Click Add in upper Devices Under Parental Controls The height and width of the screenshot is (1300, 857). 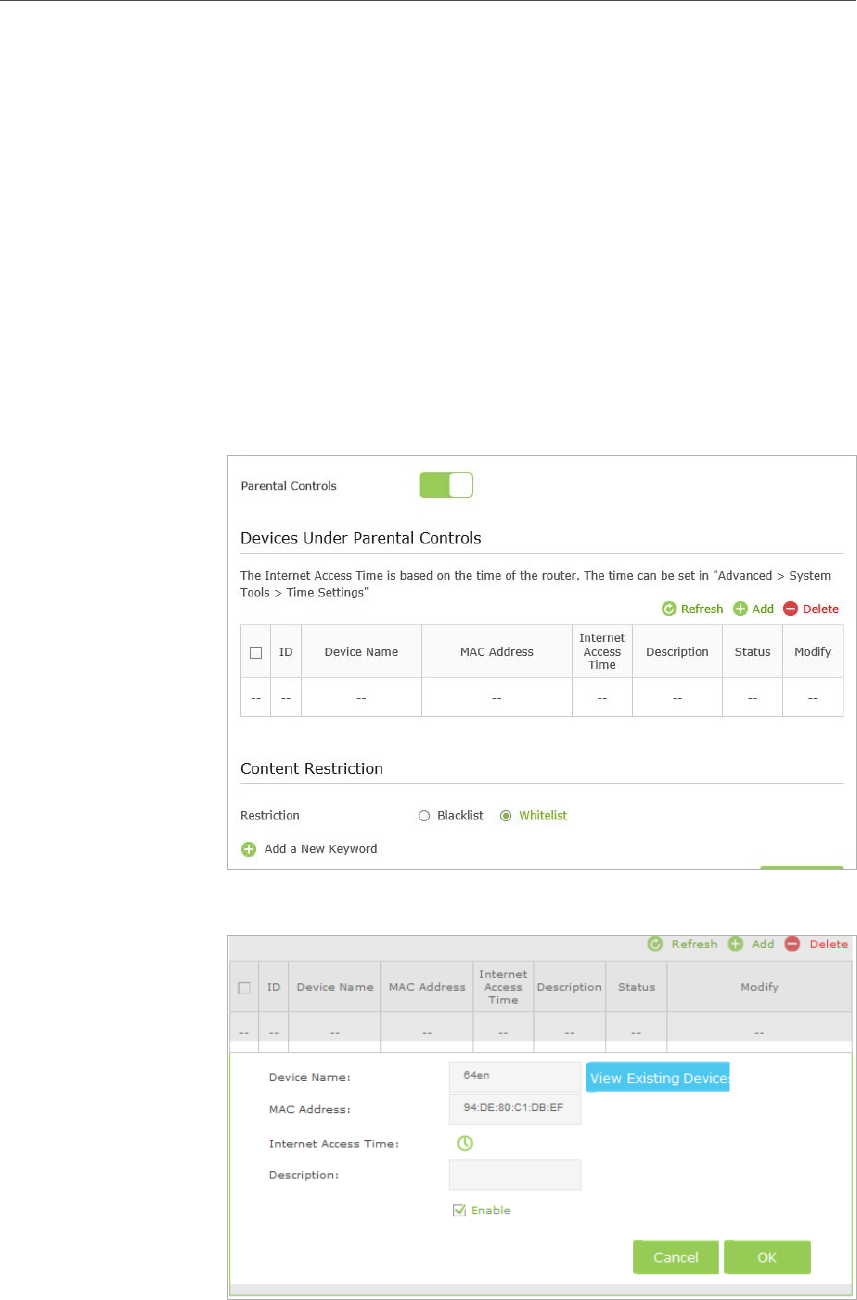(753, 609)
